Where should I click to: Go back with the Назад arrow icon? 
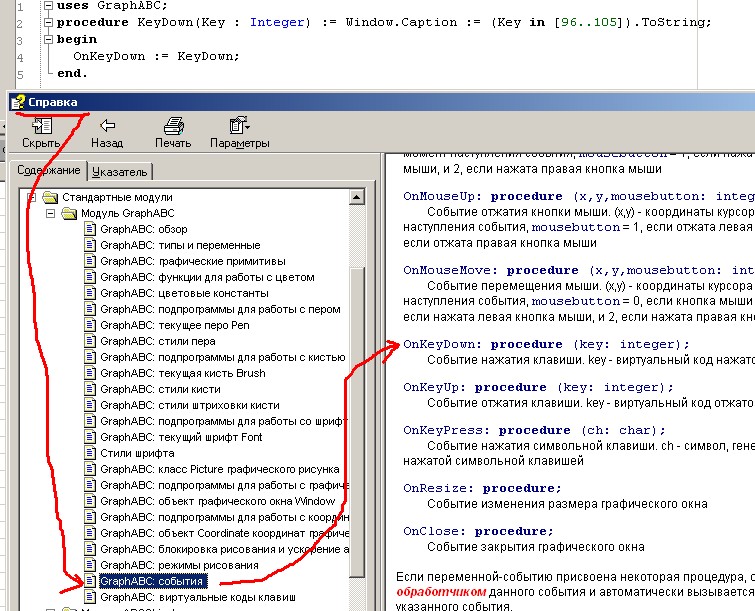point(107,126)
